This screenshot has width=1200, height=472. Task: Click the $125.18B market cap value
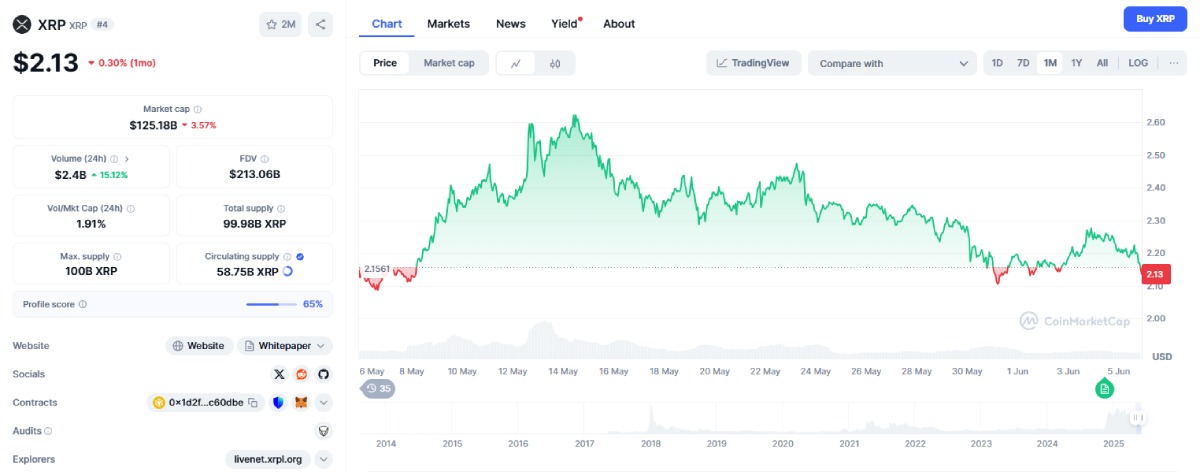(153, 125)
